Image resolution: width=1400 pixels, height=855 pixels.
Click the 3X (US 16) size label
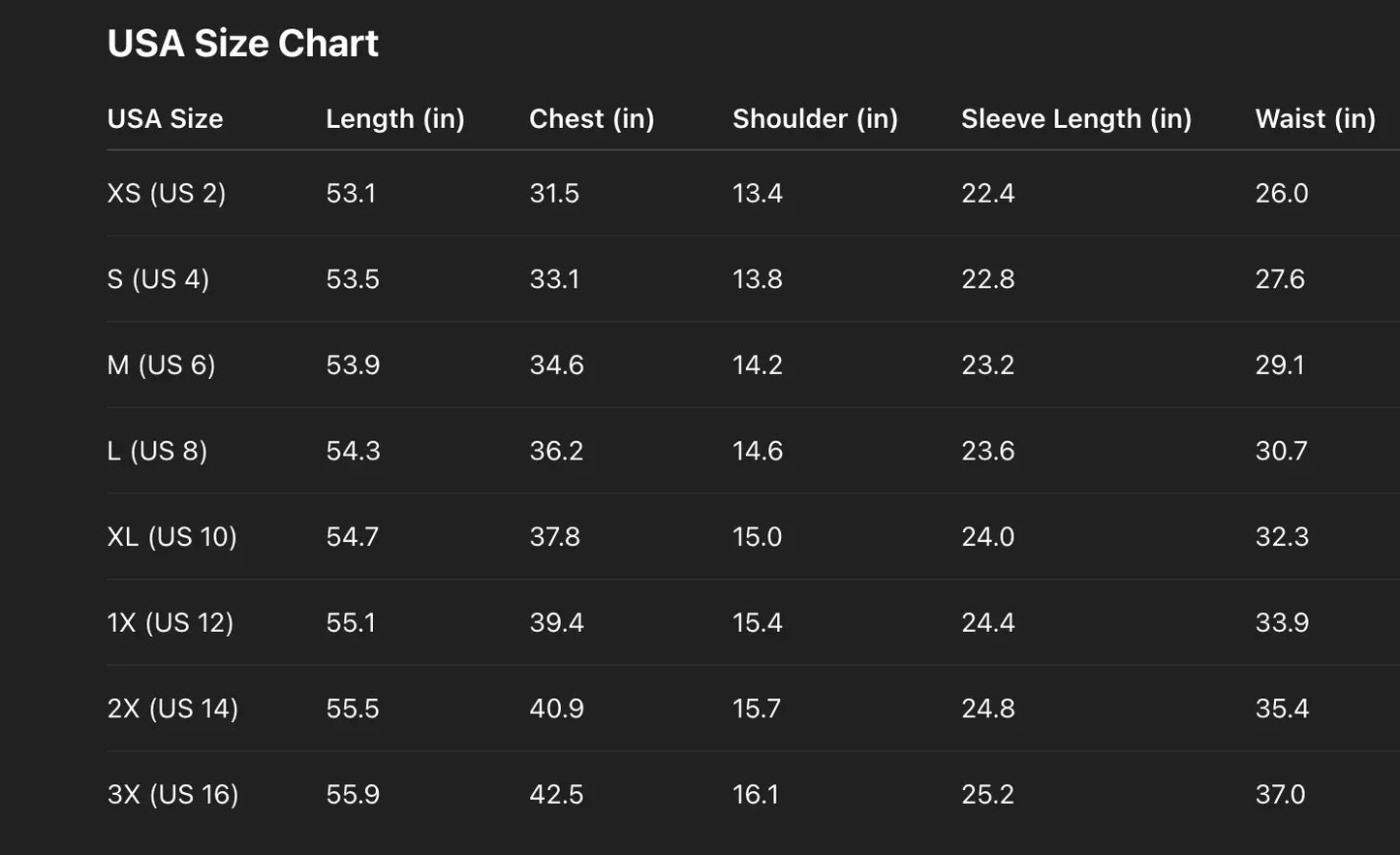(x=172, y=795)
